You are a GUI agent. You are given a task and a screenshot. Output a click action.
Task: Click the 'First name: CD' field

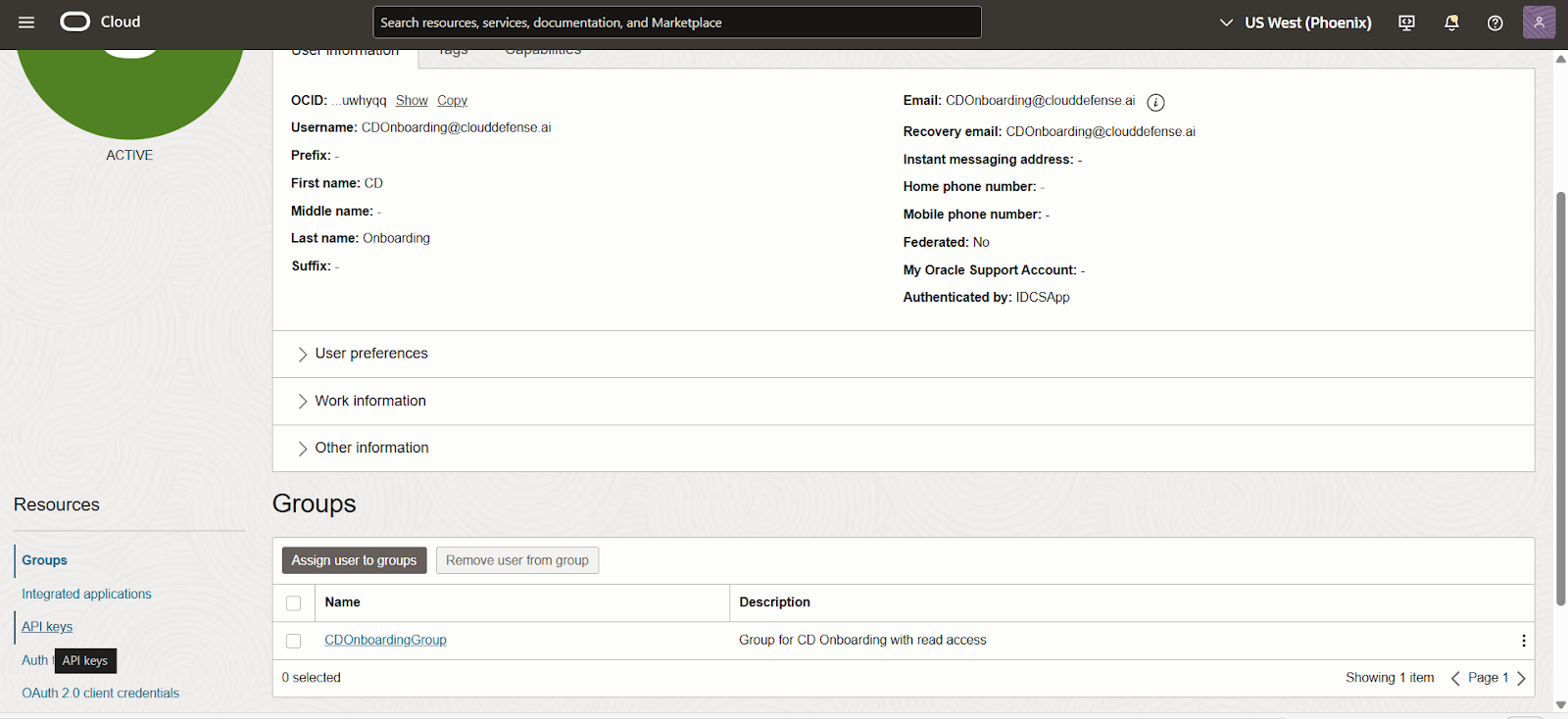pyautogui.click(x=337, y=183)
